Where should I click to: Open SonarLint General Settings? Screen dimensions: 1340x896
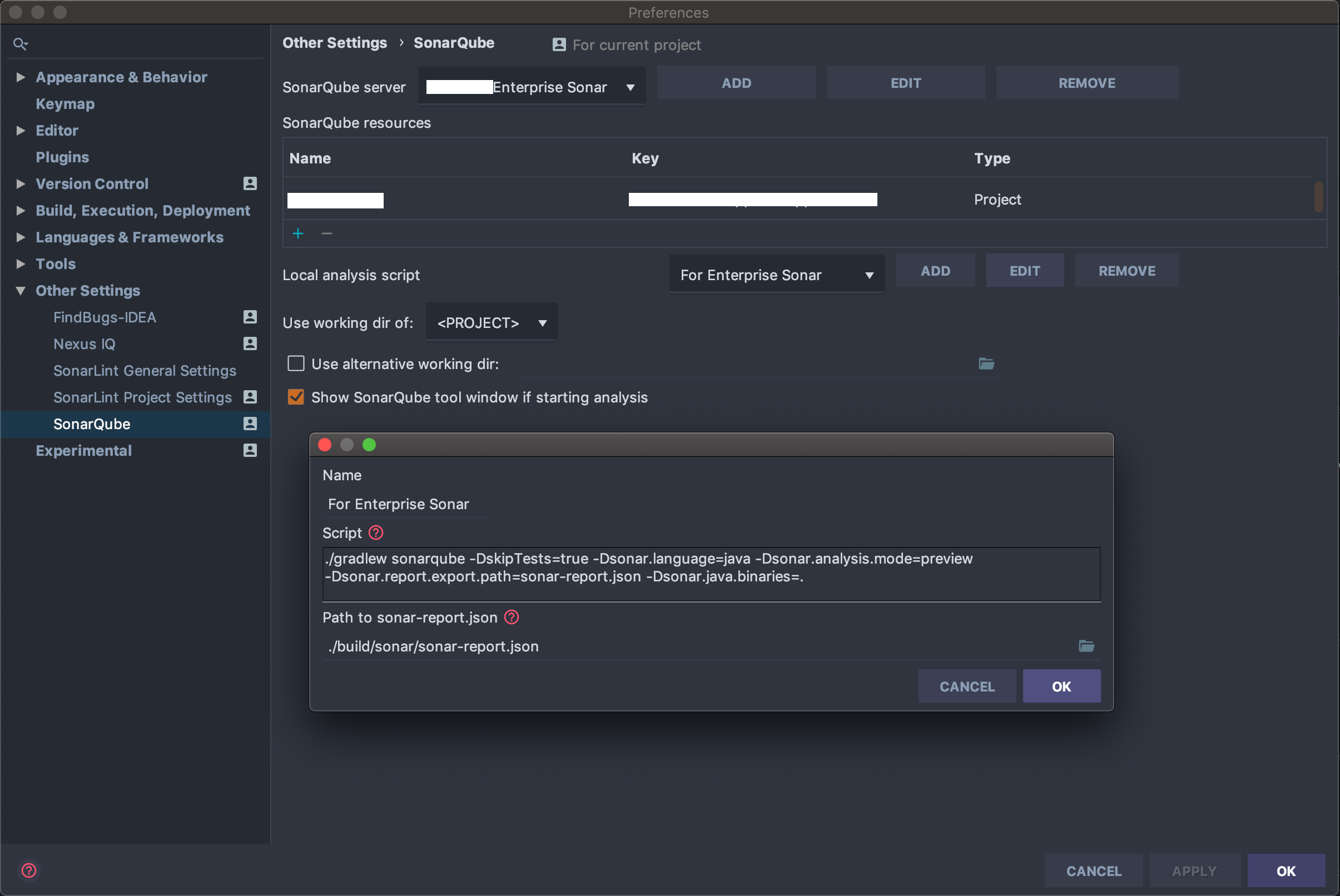145,370
